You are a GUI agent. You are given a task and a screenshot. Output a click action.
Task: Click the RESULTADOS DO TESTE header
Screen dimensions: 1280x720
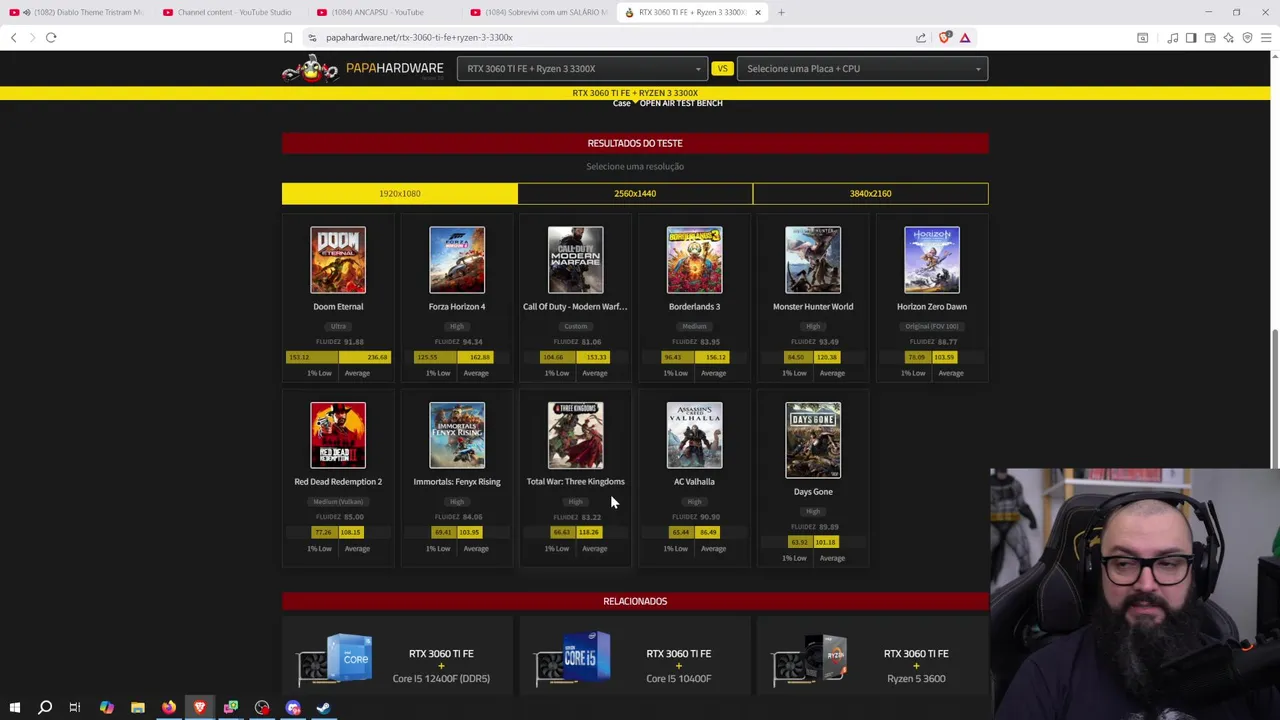(x=635, y=143)
